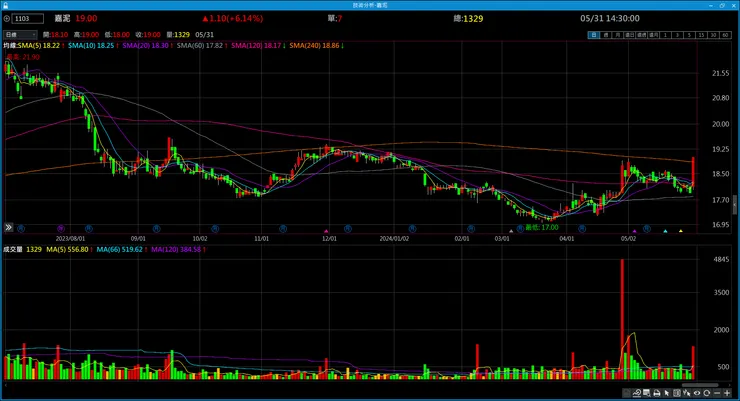The image size is (740, 401).
Task: Click the ▲1.10(+6.14%) price change text
Action: tap(233, 19)
